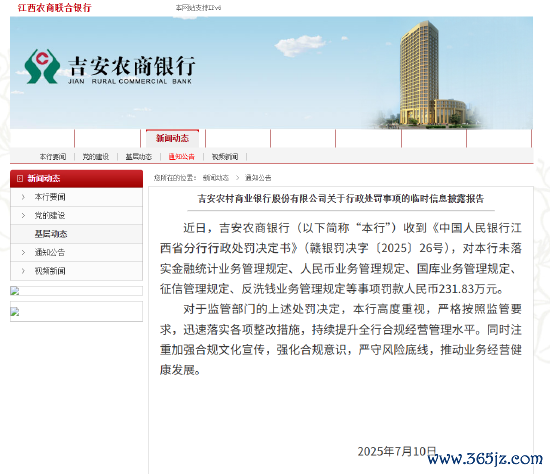Go to 新闻动态 in the breadcrumb
The height and width of the screenshot is (474, 550).
(216, 178)
